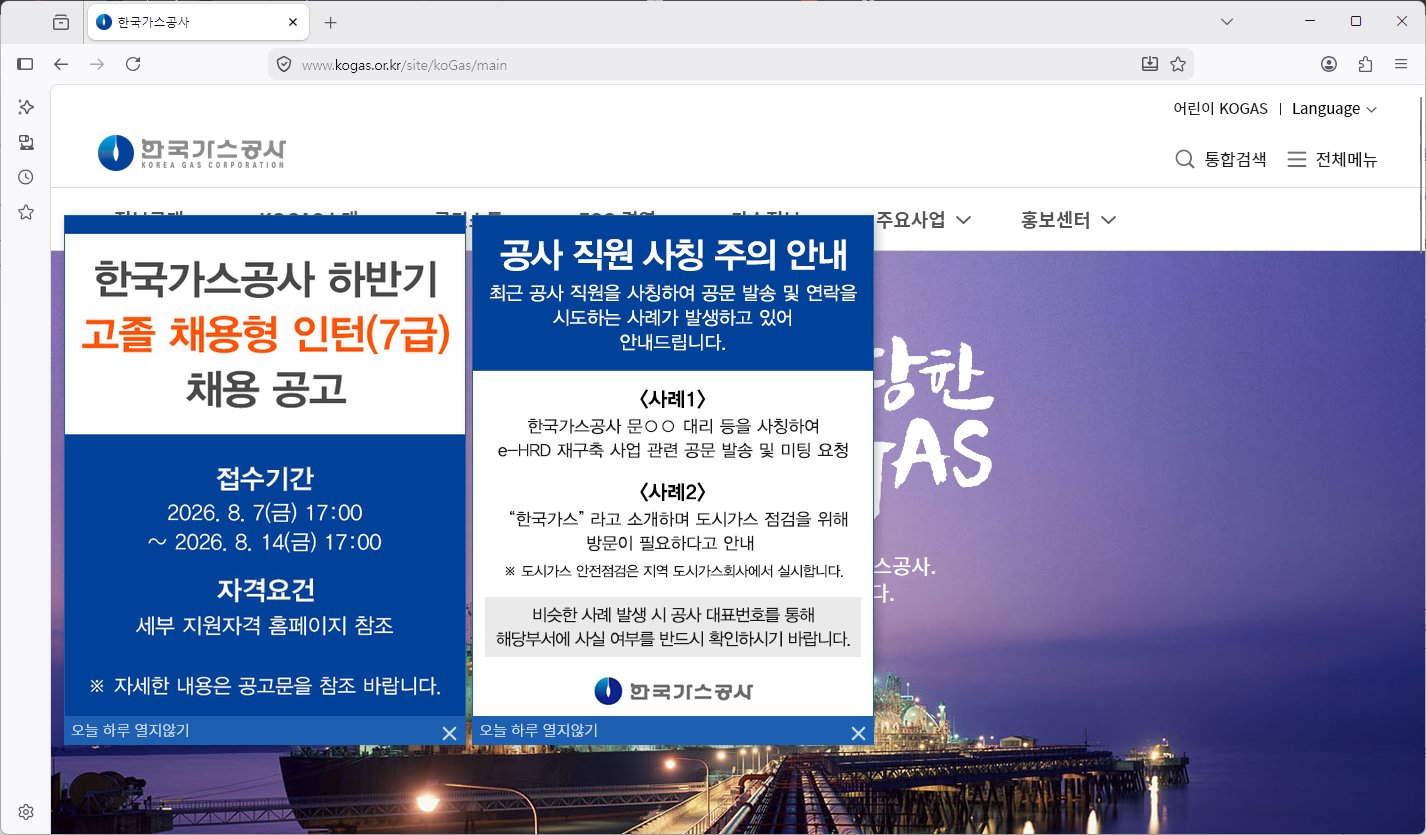Open a new browser tab
The width and height of the screenshot is (1426, 835).
331,22
